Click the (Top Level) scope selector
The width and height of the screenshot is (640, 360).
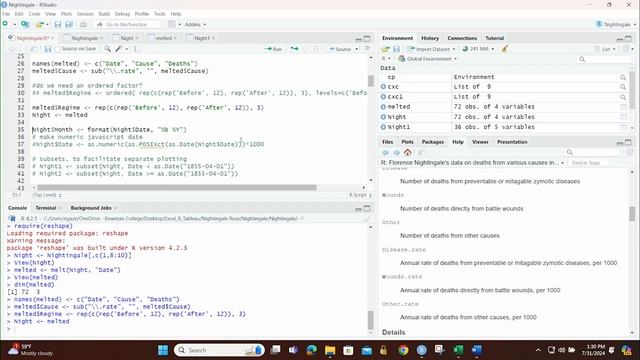point(47,195)
